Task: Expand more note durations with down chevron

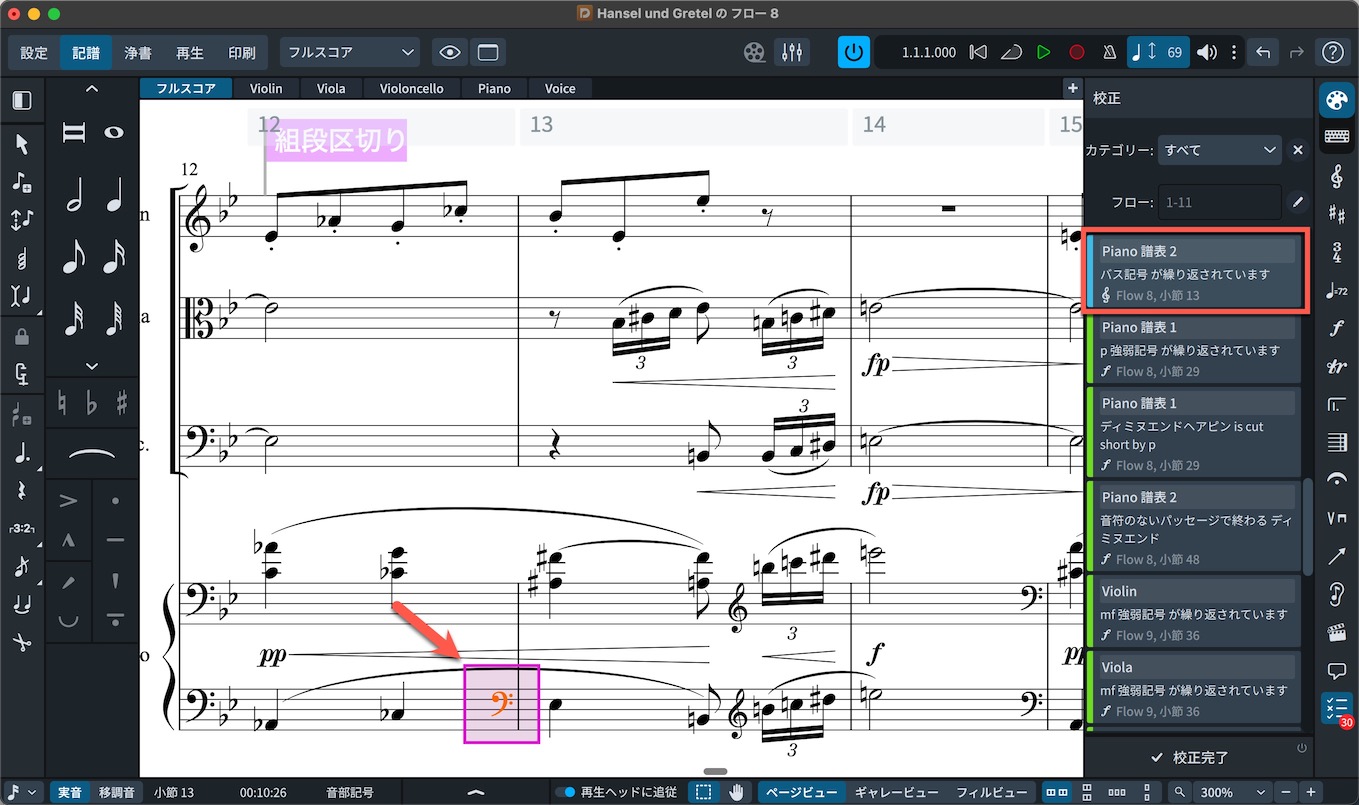Action: tap(92, 366)
